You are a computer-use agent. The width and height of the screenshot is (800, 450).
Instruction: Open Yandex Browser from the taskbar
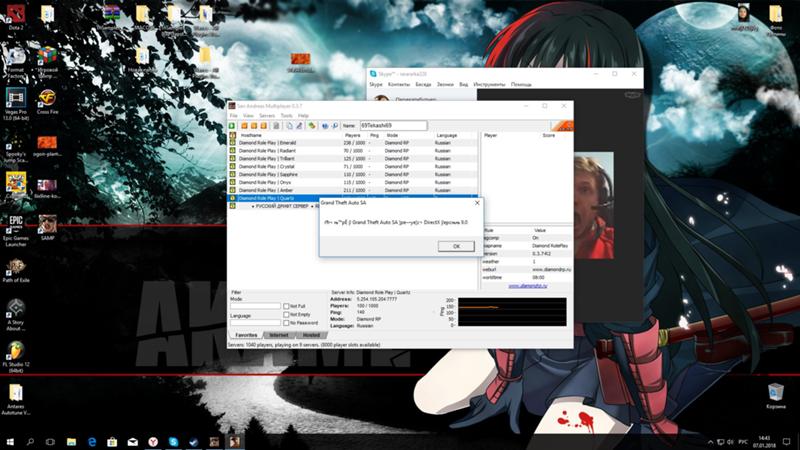tap(153, 442)
